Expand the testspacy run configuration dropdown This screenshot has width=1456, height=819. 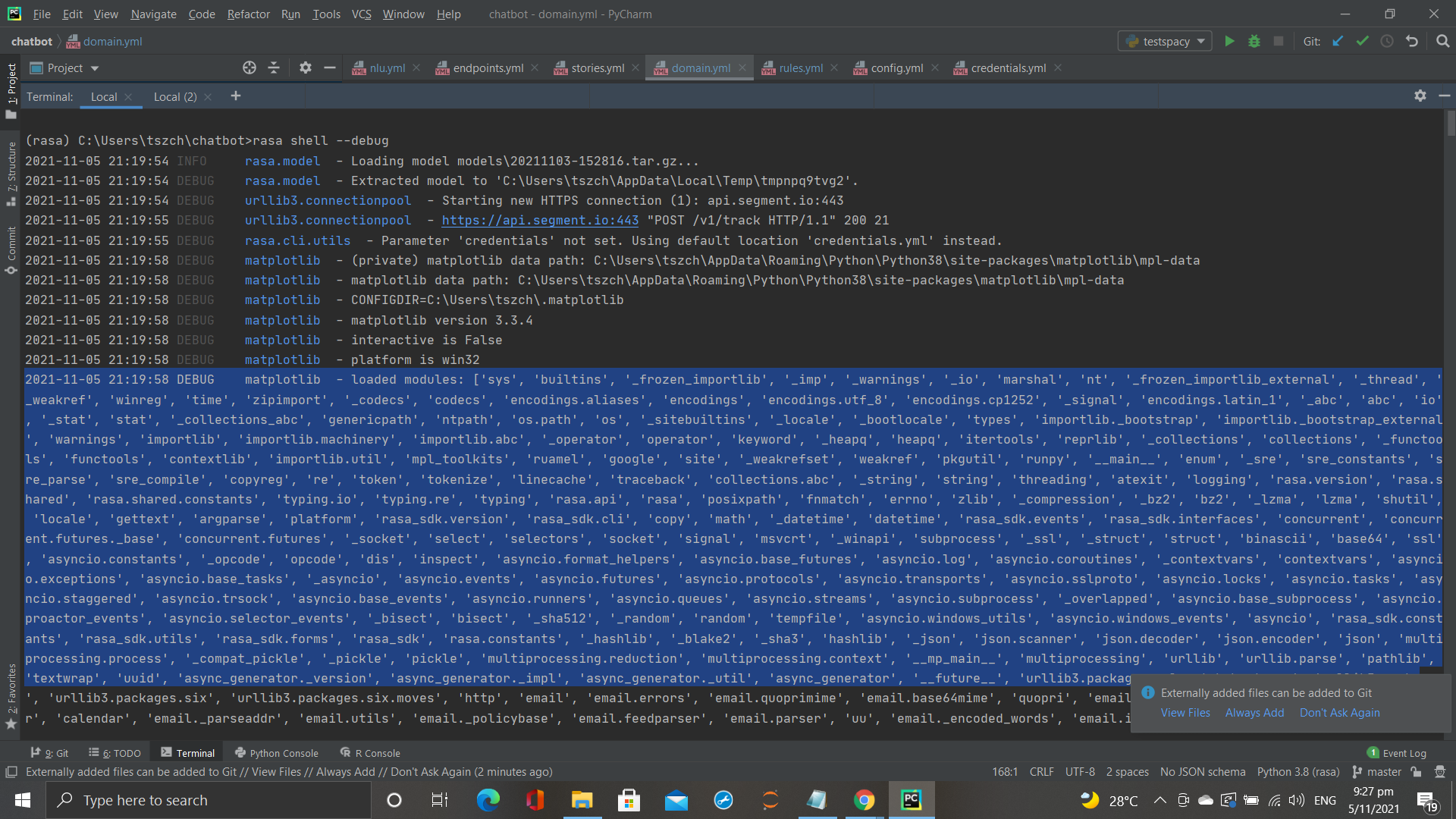coord(1200,42)
